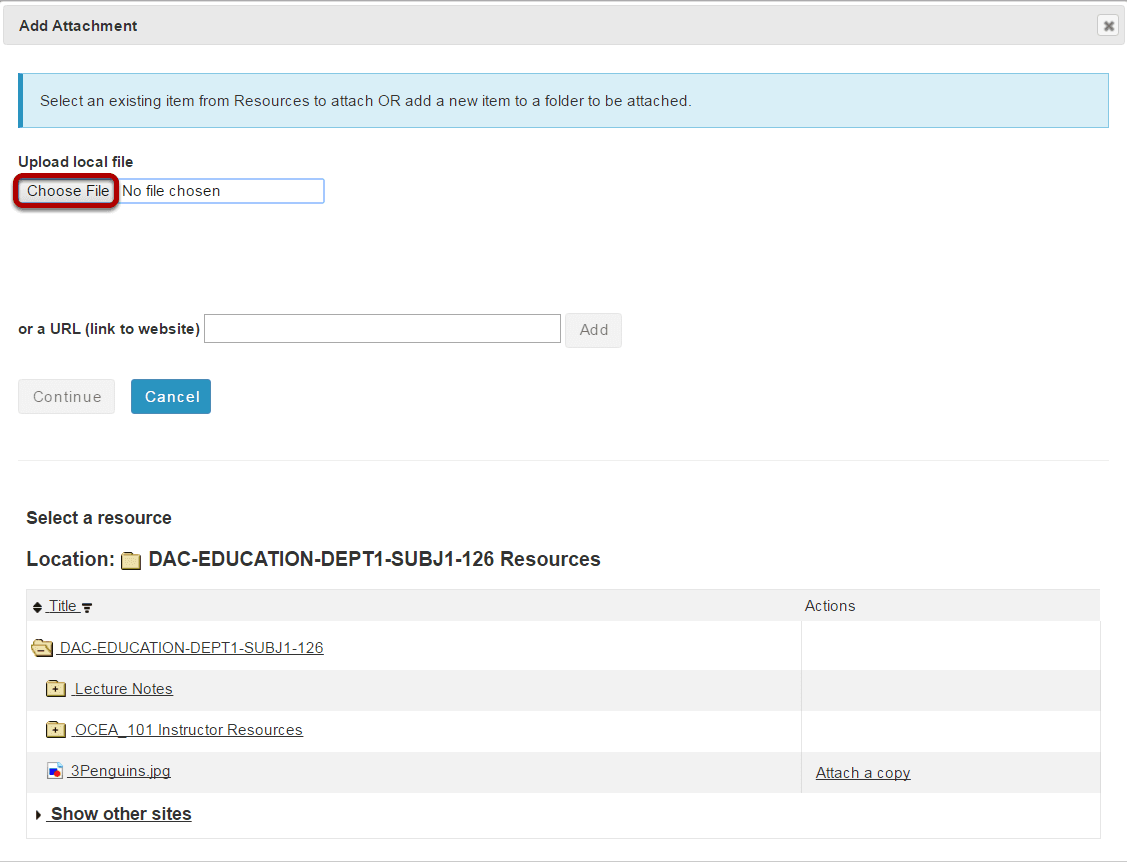Click the Location folder icon
1127x862 pixels.
click(131, 560)
